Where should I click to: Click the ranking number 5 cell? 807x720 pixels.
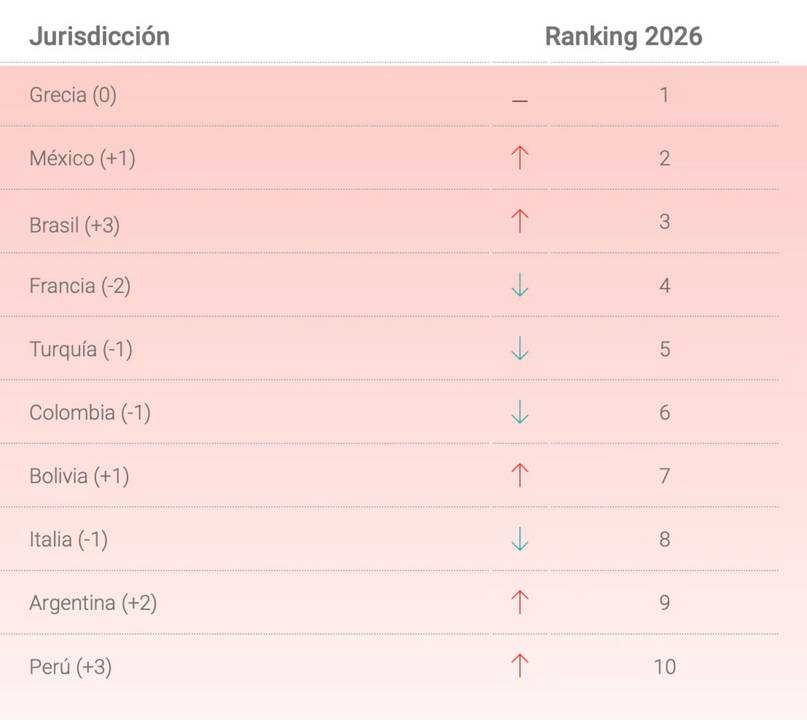664,349
